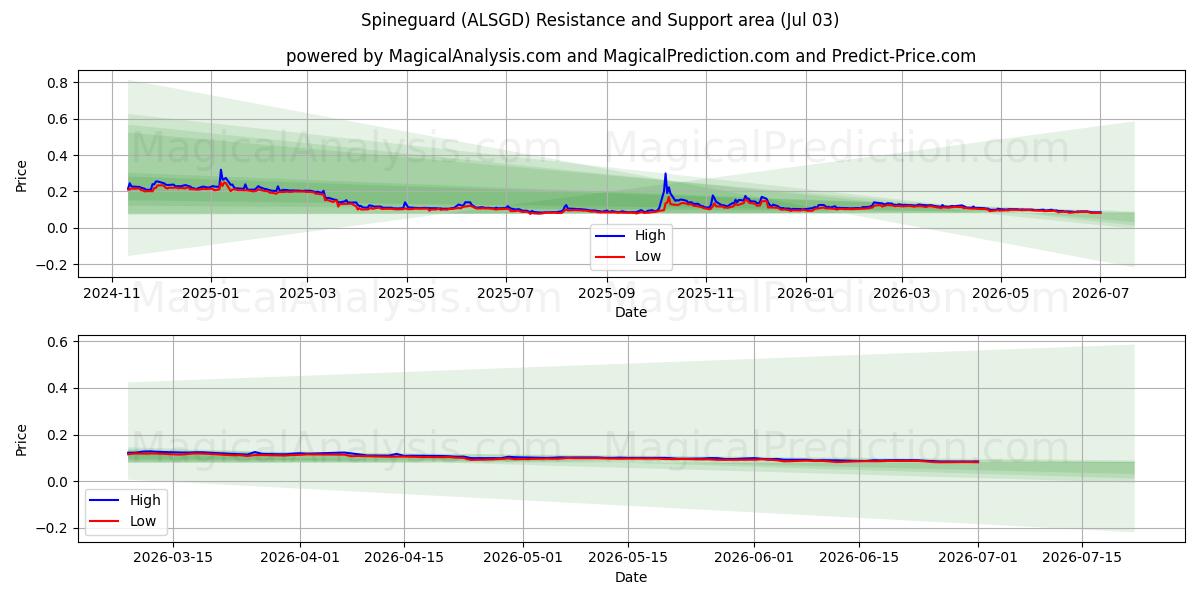Click the '0.8' price tick on top chart
The width and height of the screenshot is (1200, 600).
point(57,83)
